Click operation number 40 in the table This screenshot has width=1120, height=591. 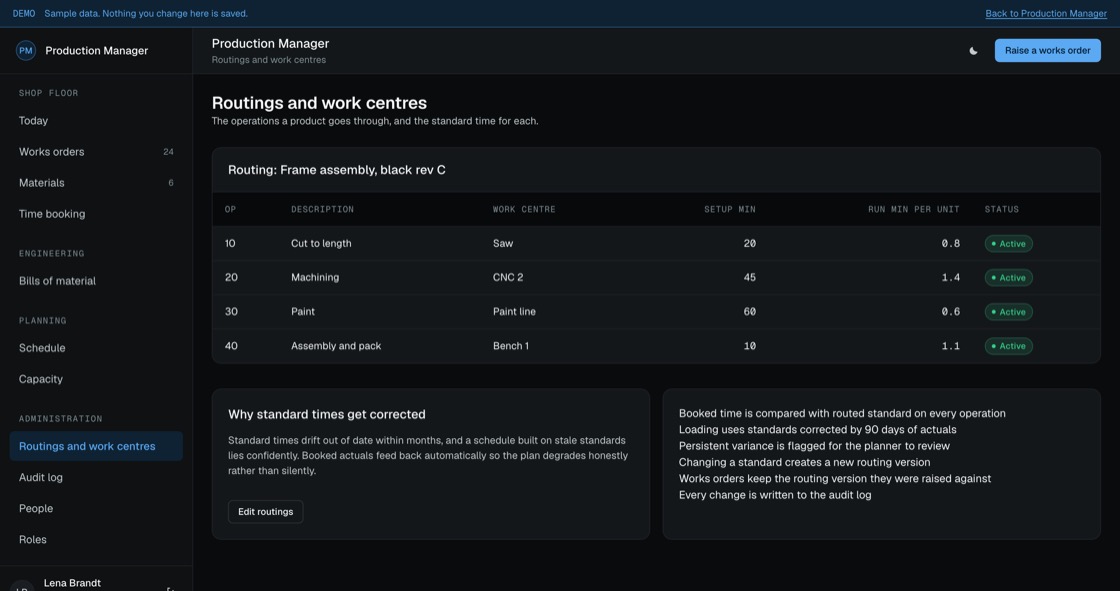(x=231, y=346)
